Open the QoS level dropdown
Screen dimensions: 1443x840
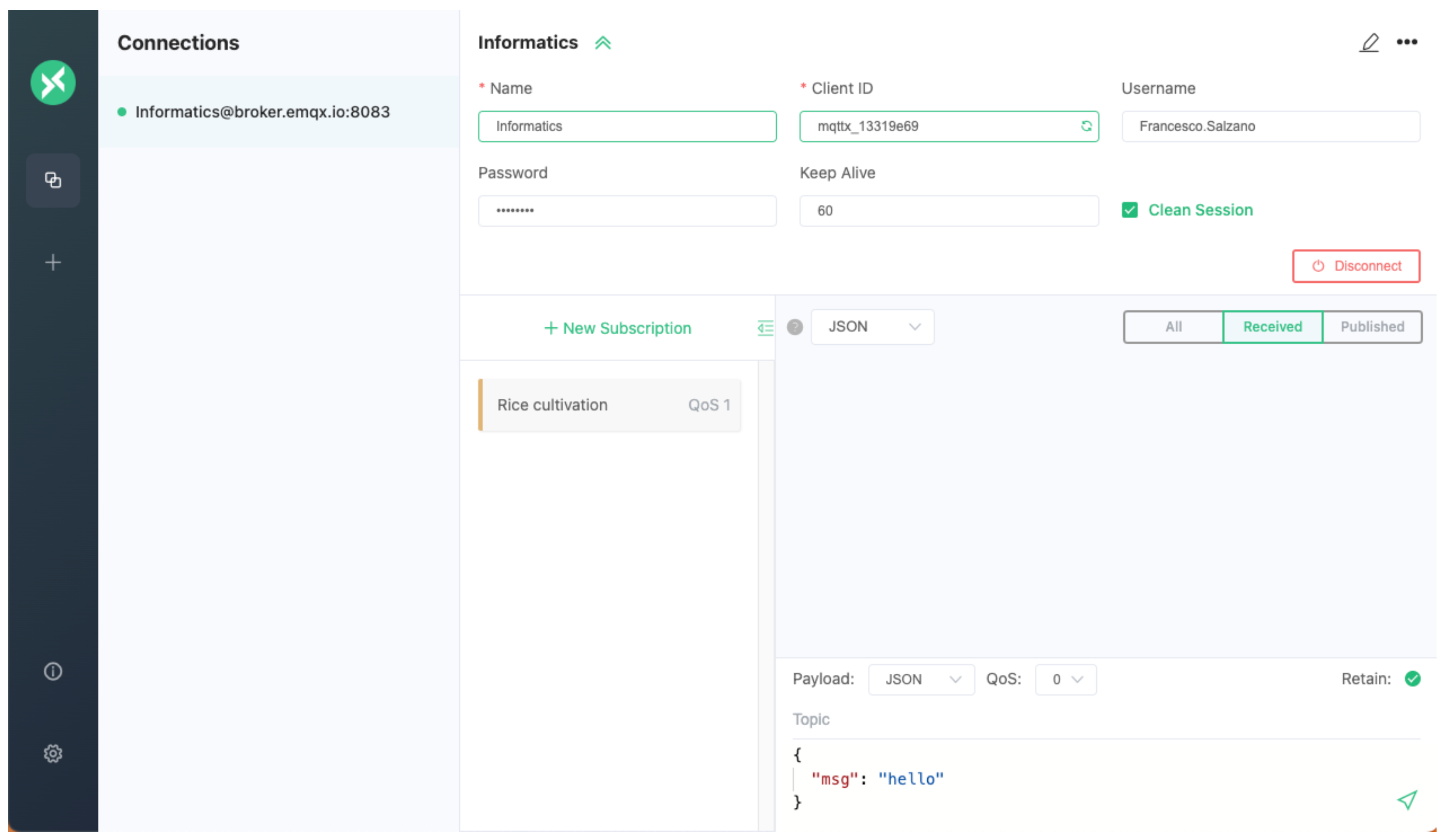1065,679
